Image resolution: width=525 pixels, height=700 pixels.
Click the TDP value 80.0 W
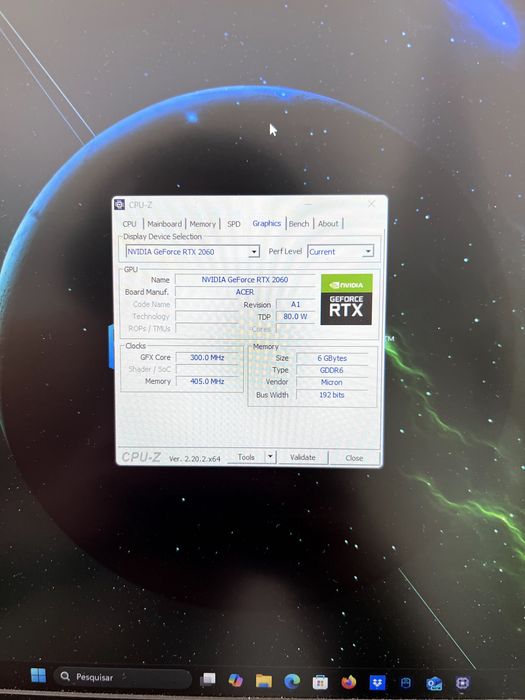coord(296,316)
